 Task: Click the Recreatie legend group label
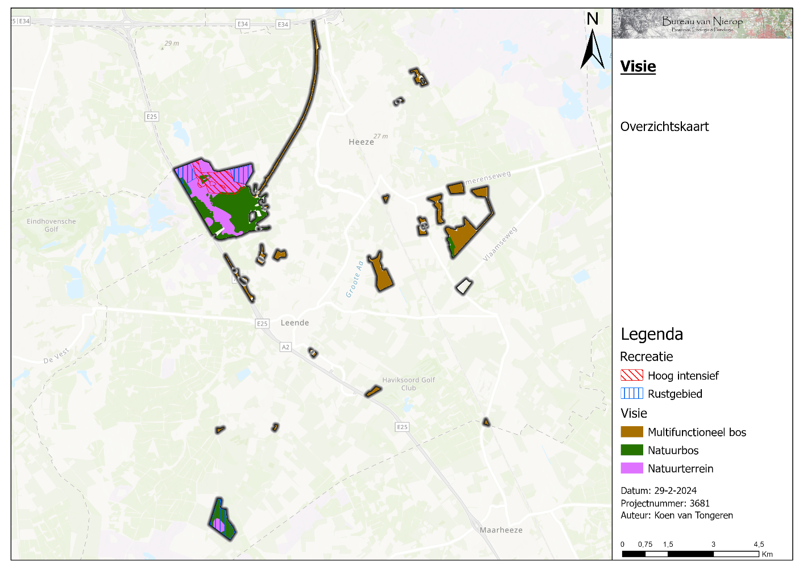(x=647, y=356)
